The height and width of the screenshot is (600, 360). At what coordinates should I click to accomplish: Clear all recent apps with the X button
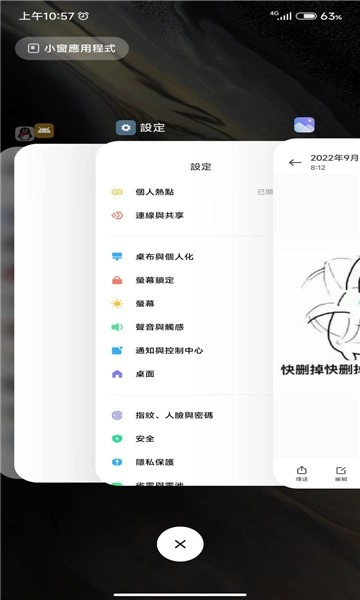(180, 544)
